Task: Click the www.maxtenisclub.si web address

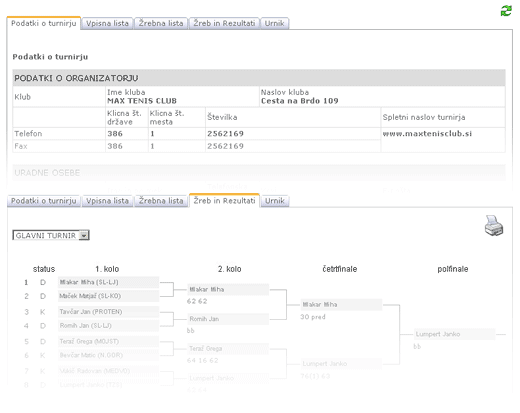Action: [427, 134]
